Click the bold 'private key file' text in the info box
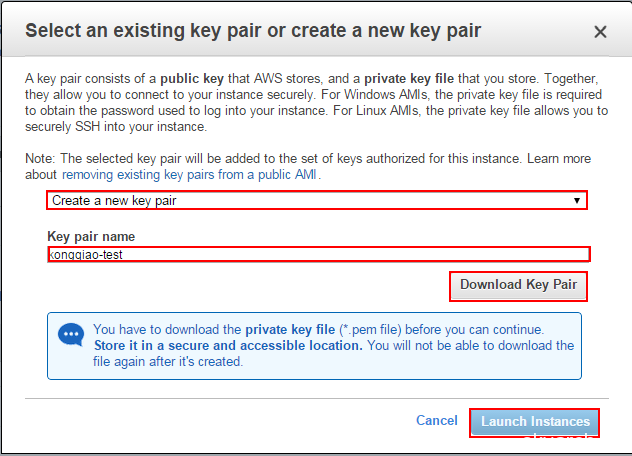Viewport: 632px width, 456px height. 294,329
